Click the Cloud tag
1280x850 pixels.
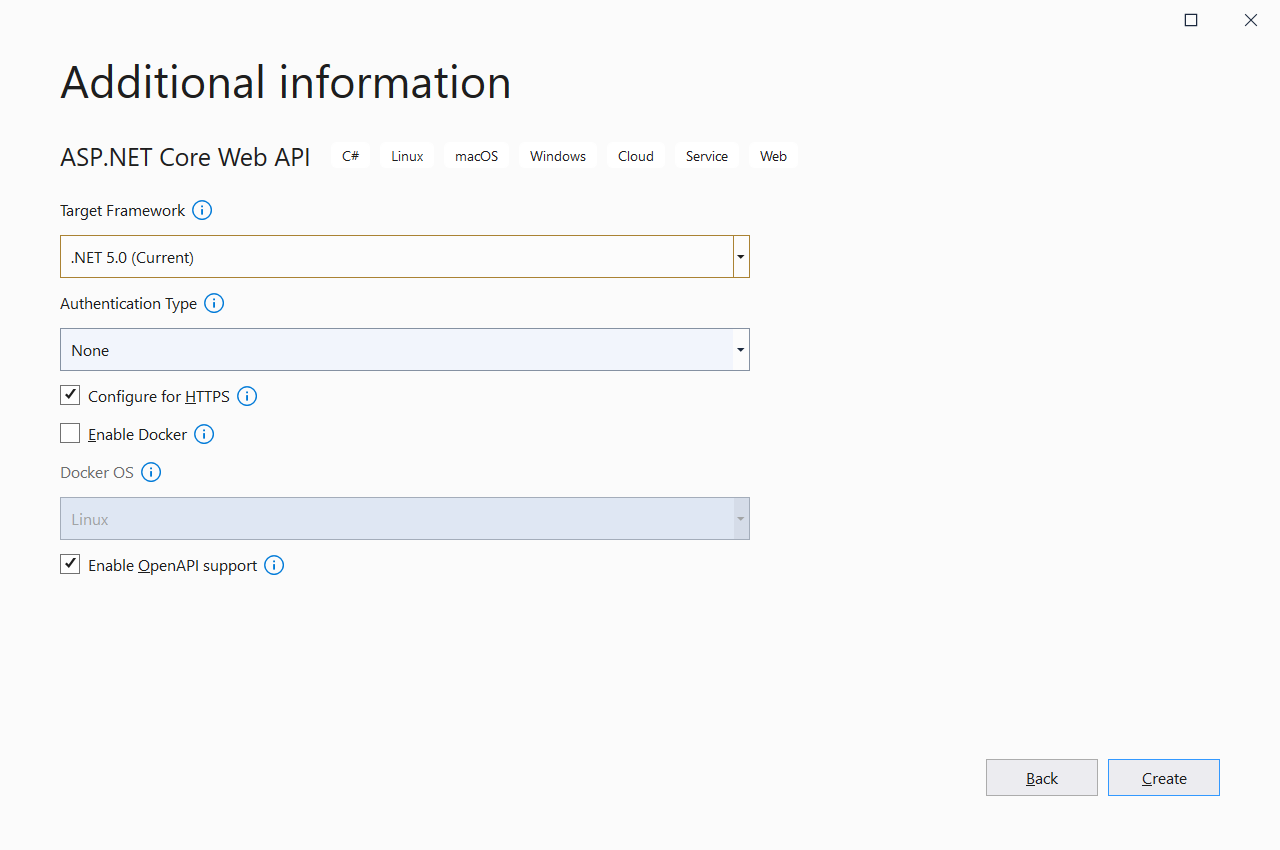tap(636, 156)
